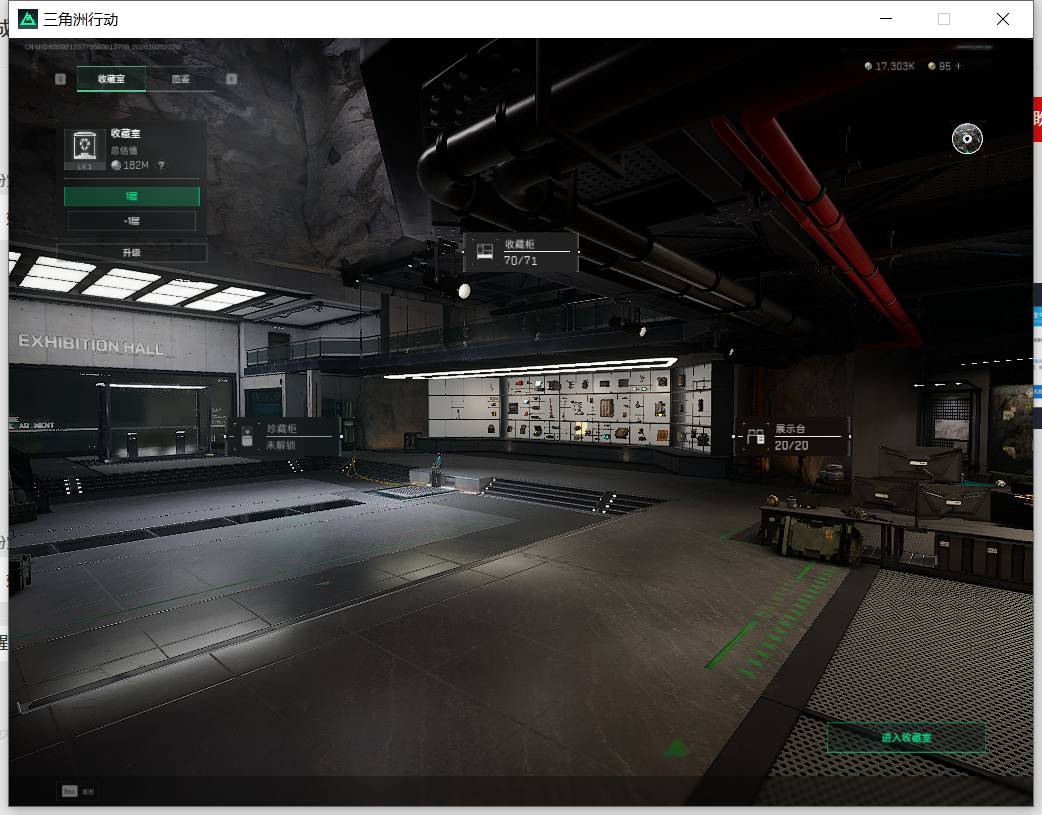This screenshot has height=815, width=1042.
Task: Click the round disc icon at upper right
Action: (967, 139)
